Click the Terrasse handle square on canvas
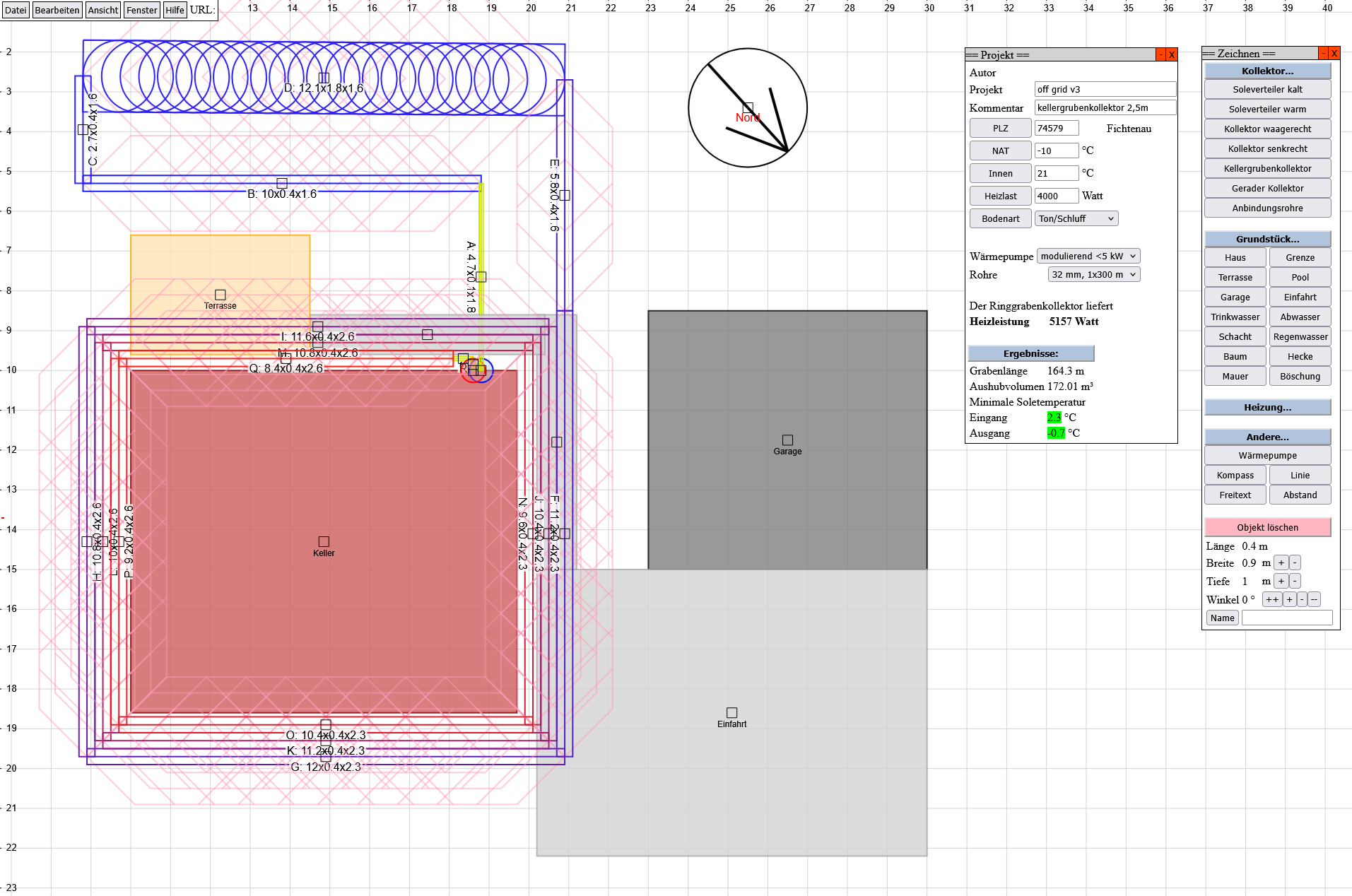Image resolution: width=1352 pixels, height=896 pixels. click(220, 295)
